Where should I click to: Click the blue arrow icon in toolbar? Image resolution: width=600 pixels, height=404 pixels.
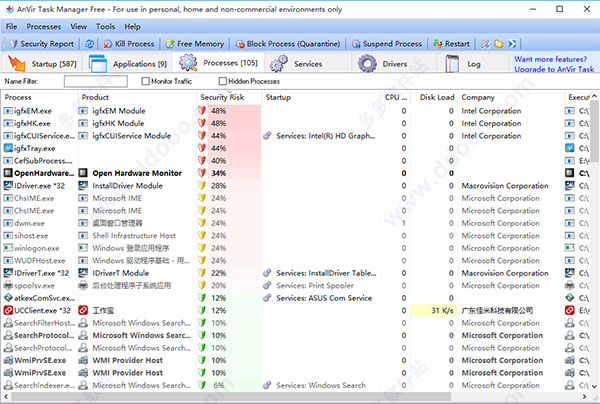coord(512,44)
